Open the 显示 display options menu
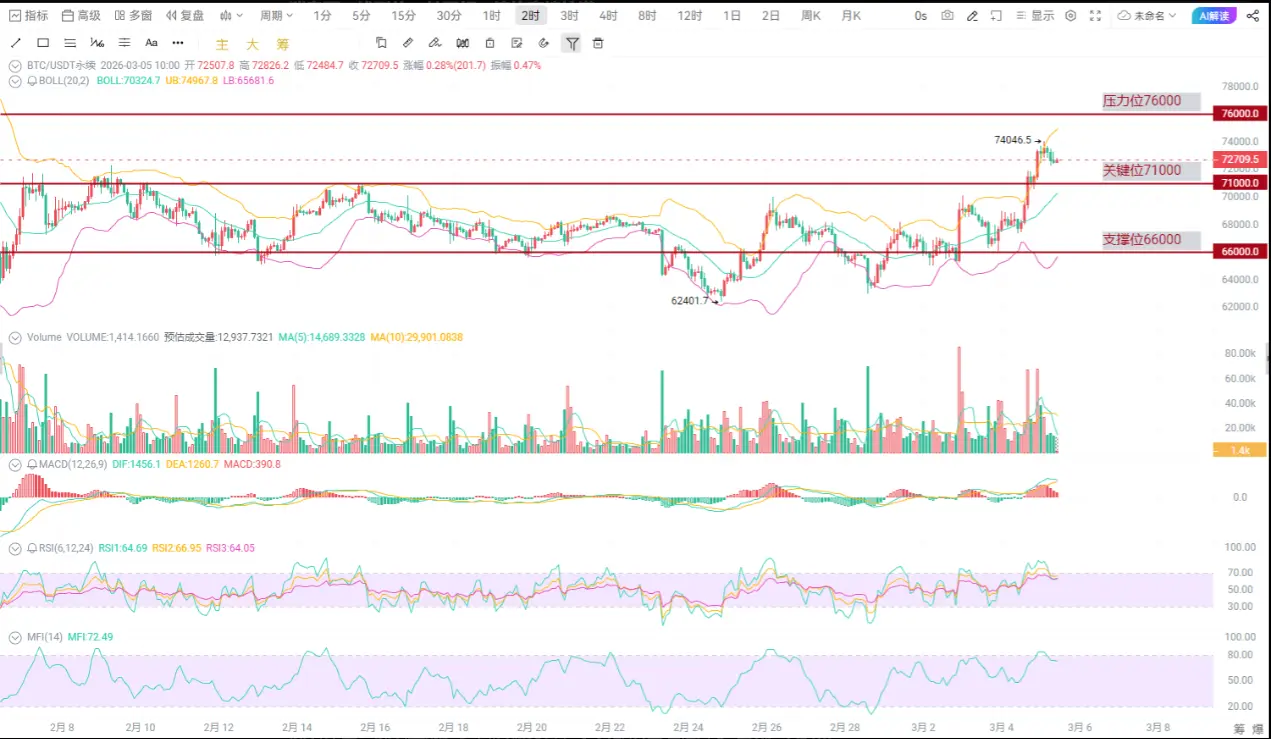 click(x=1035, y=16)
